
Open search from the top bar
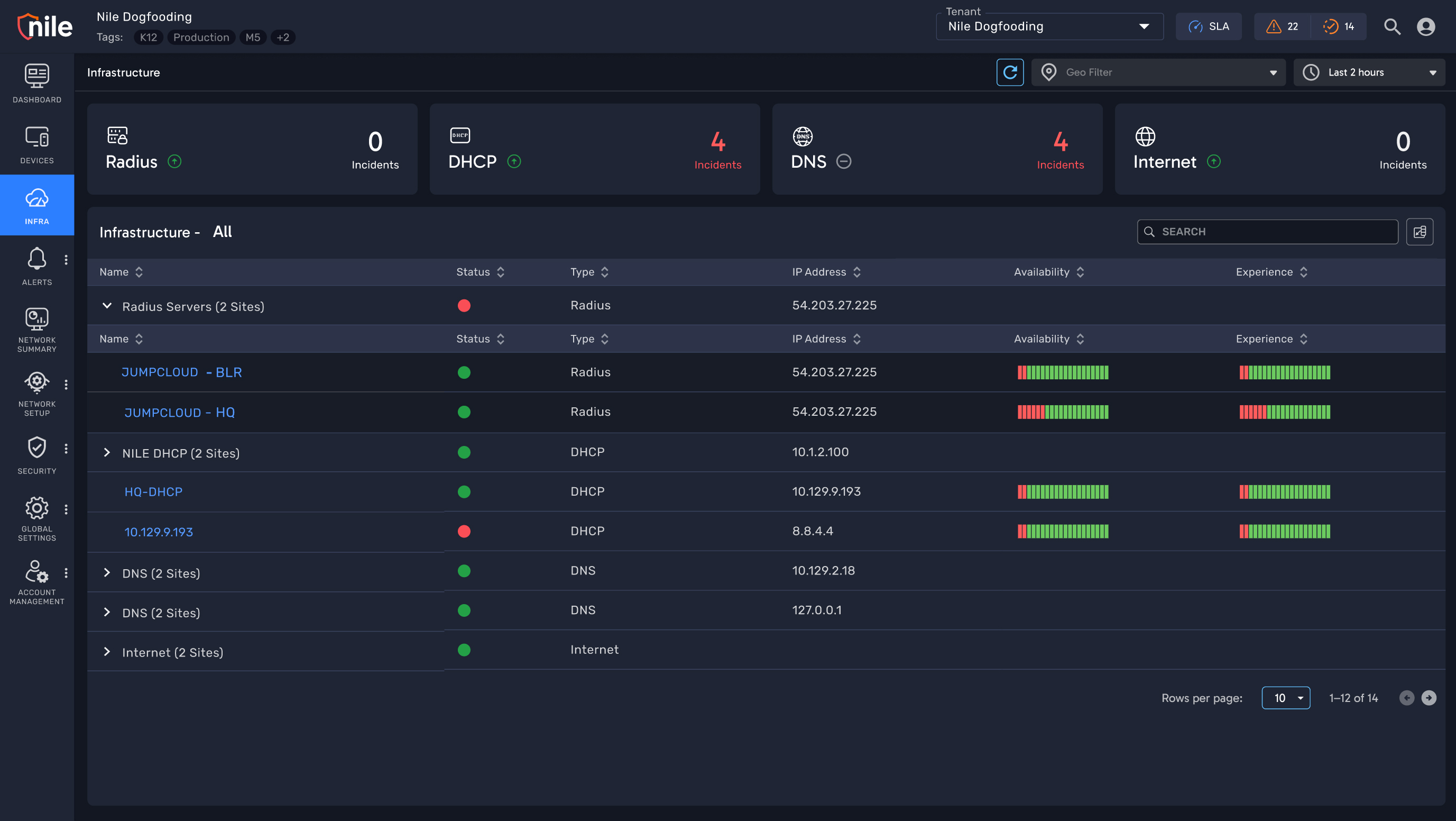pos(1392,26)
